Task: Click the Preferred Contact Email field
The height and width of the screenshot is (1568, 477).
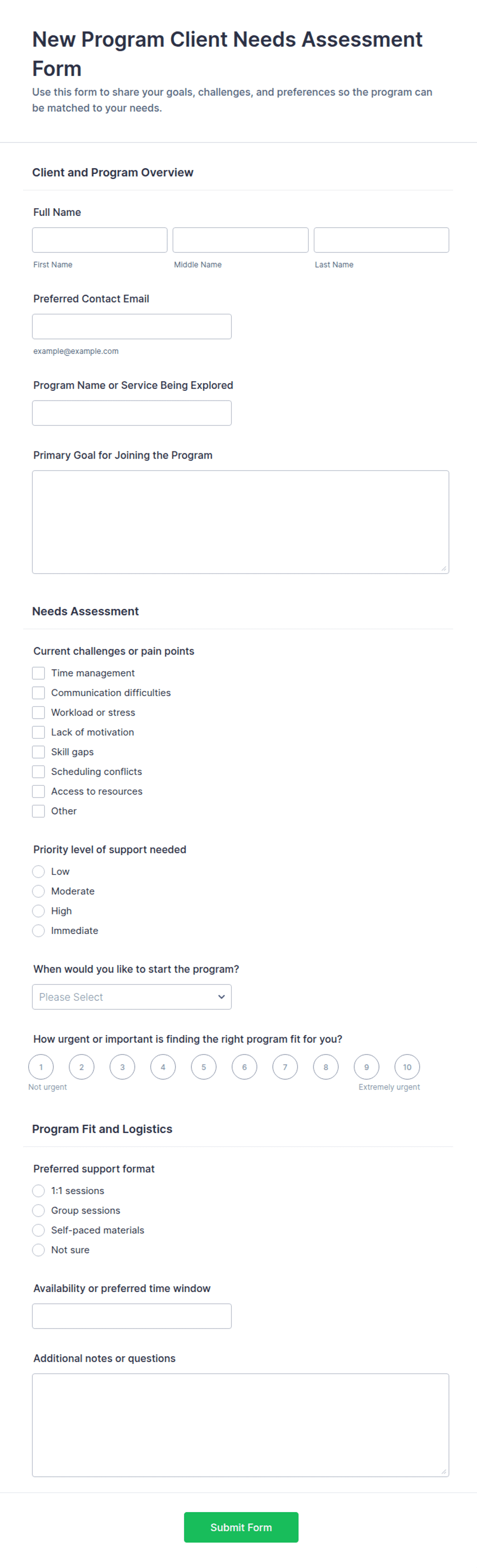Action: tap(131, 326)
